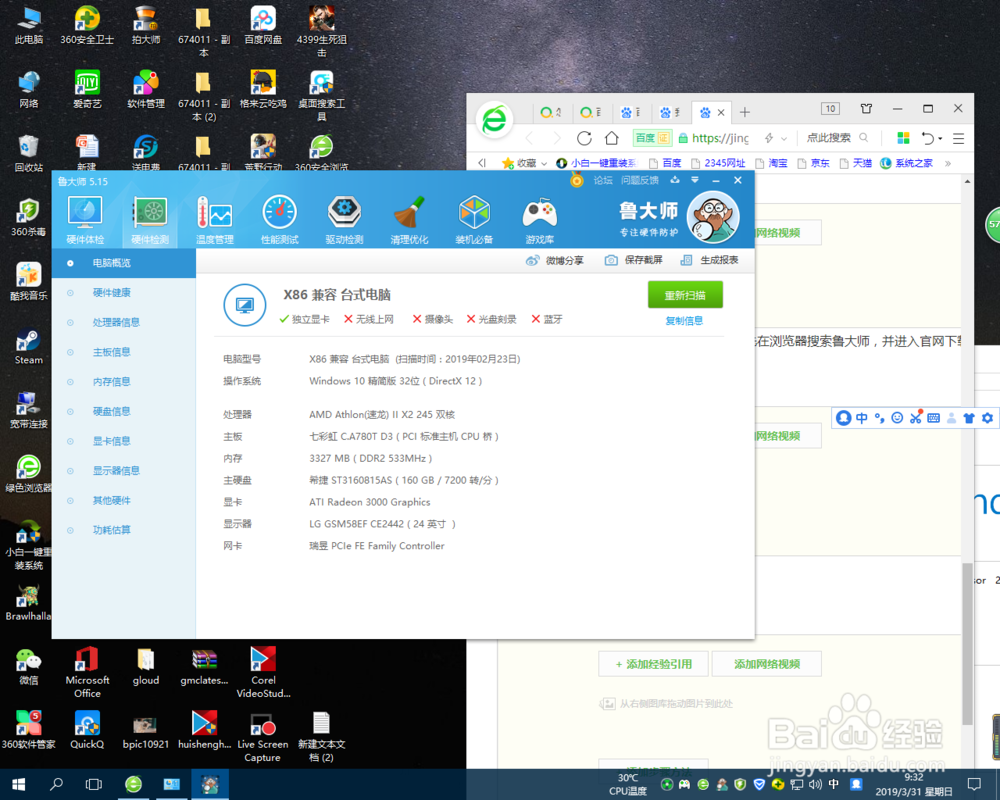This screenshot has width=1000, height=800.
Task: Open 淘宝 bookmark in browser
Action: (771, 163)
